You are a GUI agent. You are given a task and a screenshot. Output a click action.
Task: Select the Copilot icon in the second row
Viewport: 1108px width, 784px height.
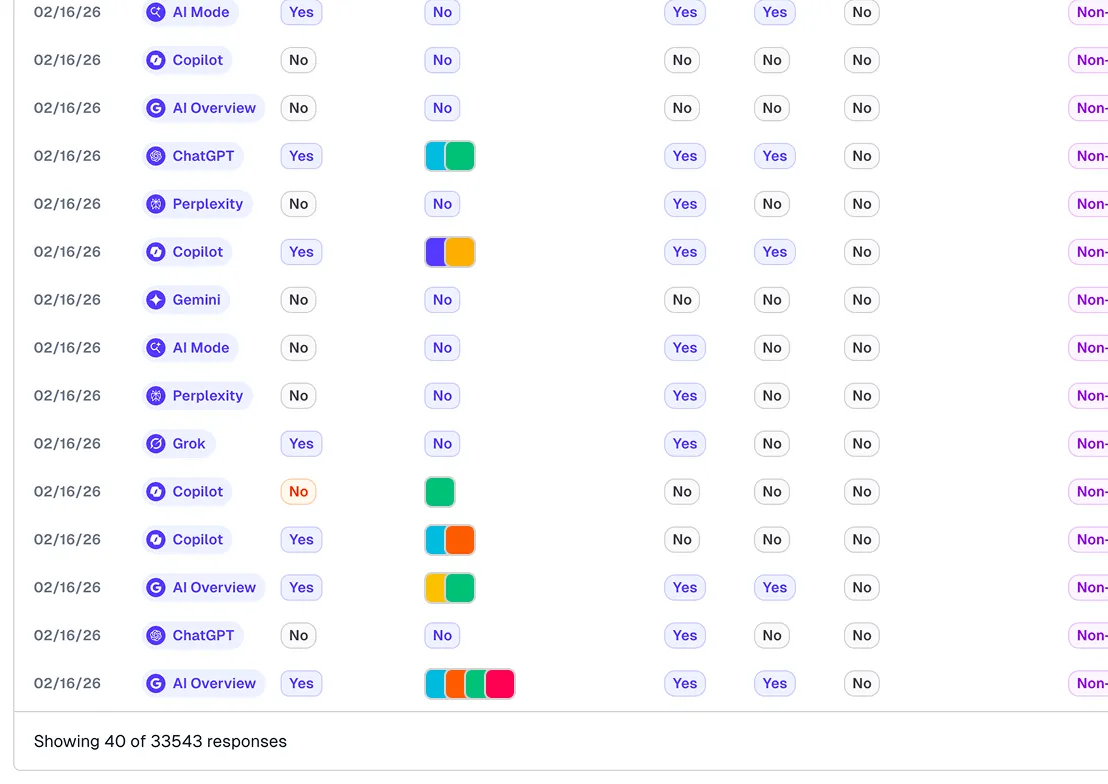[x=156, y=60]
